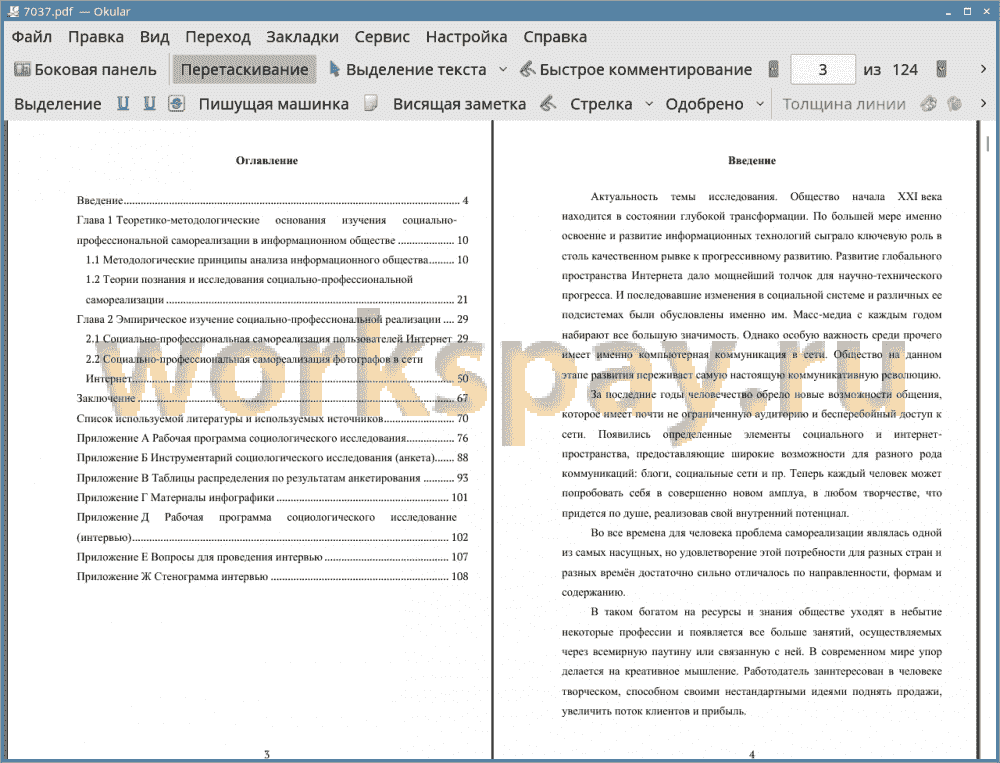The width and height of the screenshot is (1000, 763).
Task: Open the Стрелка shape dropdown arrow
Action: pos(649,103)
